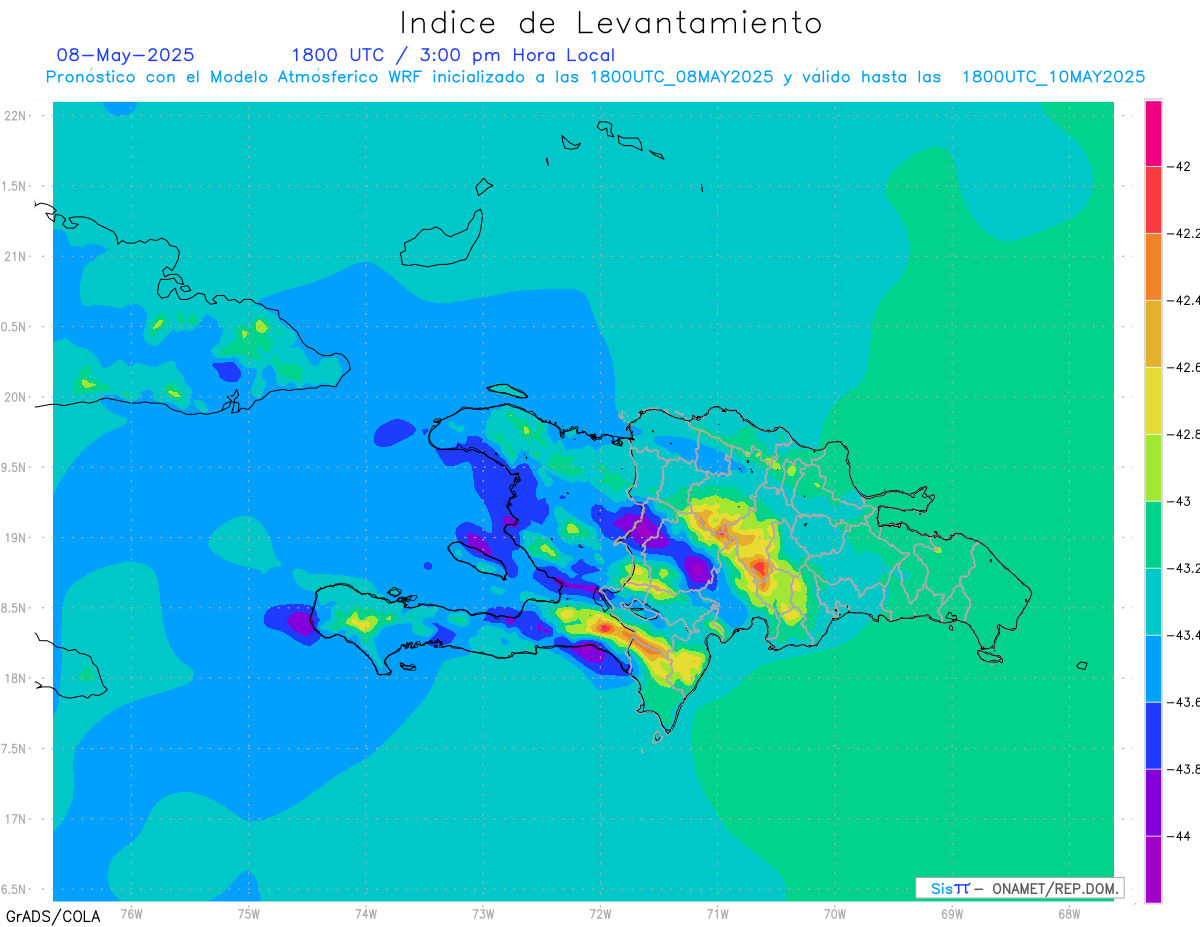Select the "75W" longitude label

click(x=248, y=913)
